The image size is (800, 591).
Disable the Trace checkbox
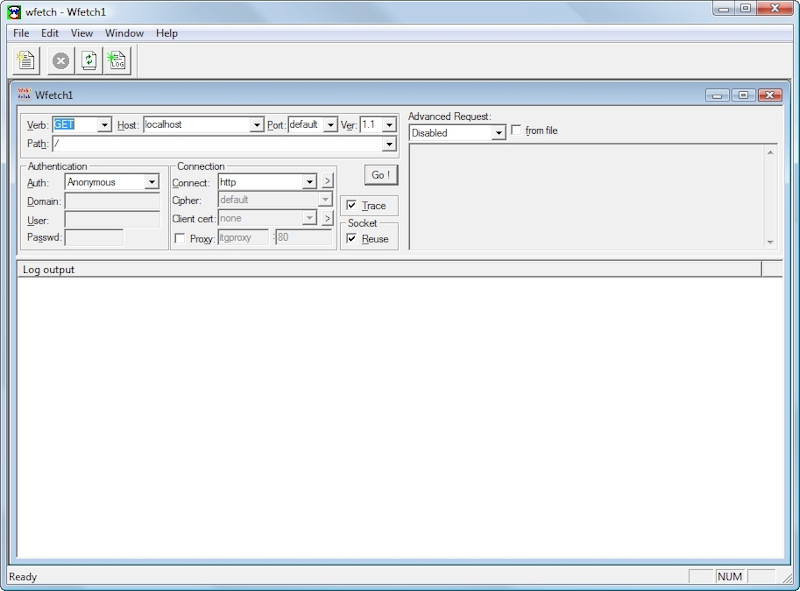(x=351, y=205)
